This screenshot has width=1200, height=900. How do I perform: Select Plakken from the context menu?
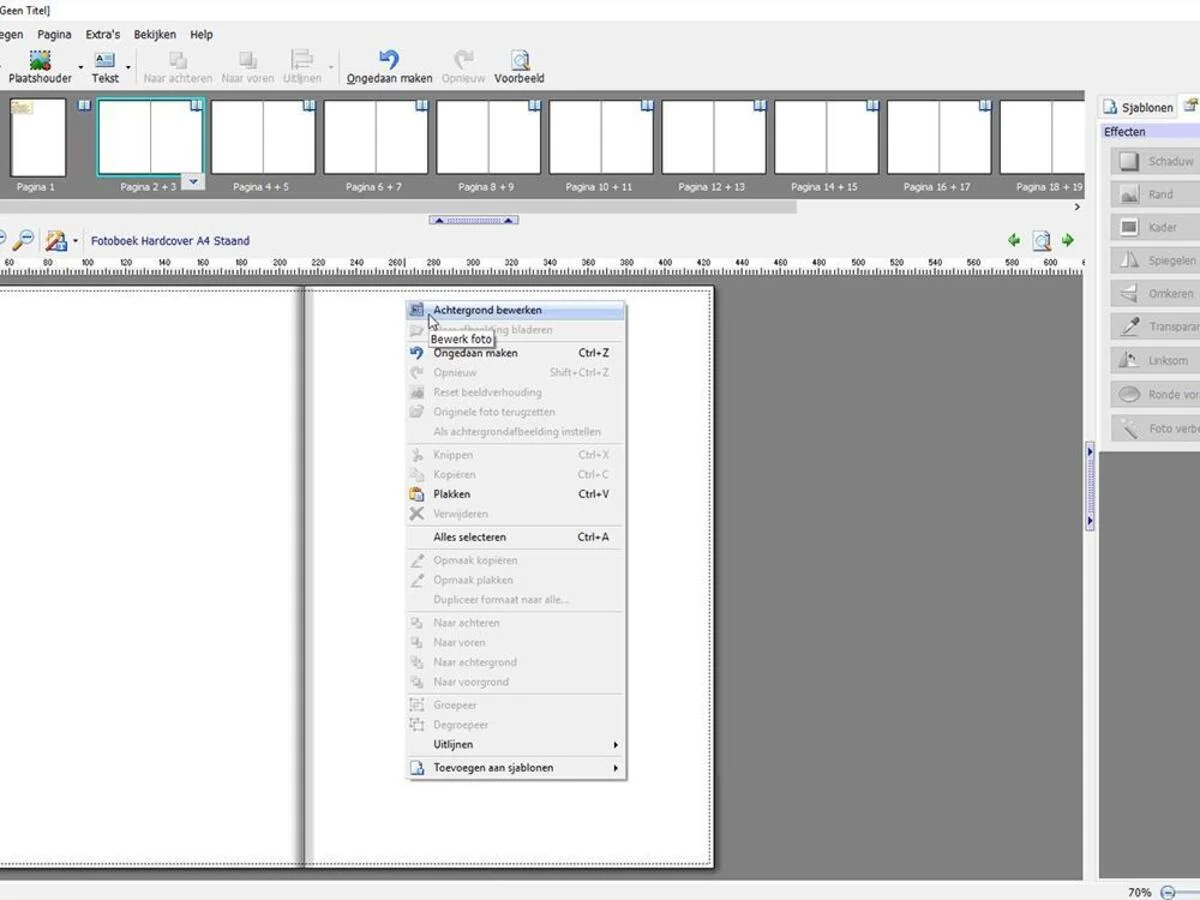[x=452, y=494]
